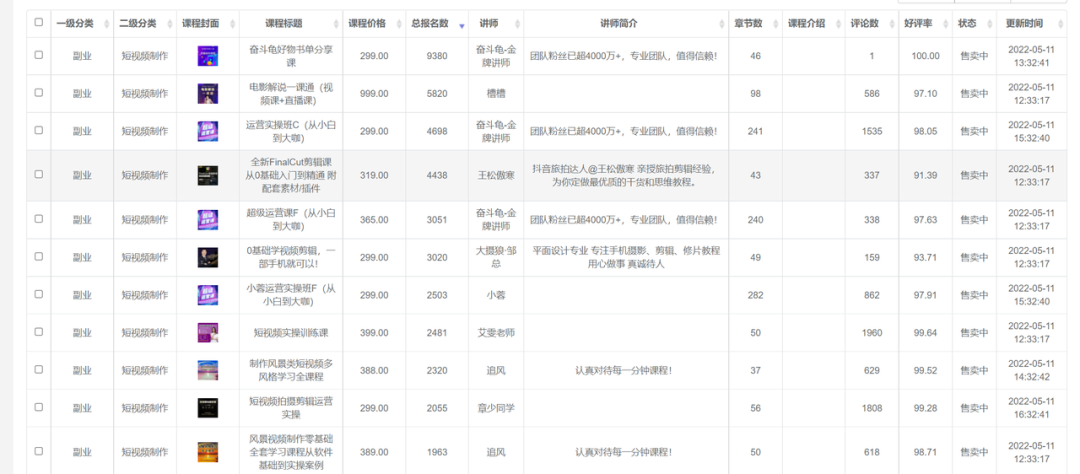Click sort arrows in 章节数 header
1080x474 pixels.
pos(776,24)
